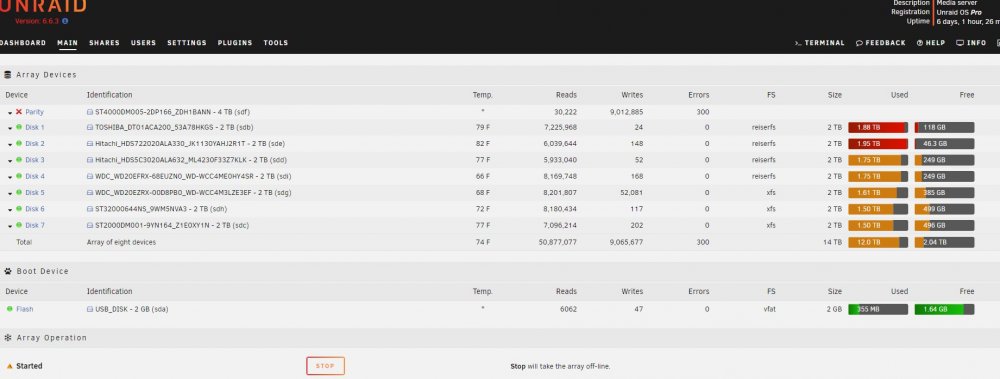Click the Disk 4 green status indicator
This screenshot has width=1000, height=379.
19,176
